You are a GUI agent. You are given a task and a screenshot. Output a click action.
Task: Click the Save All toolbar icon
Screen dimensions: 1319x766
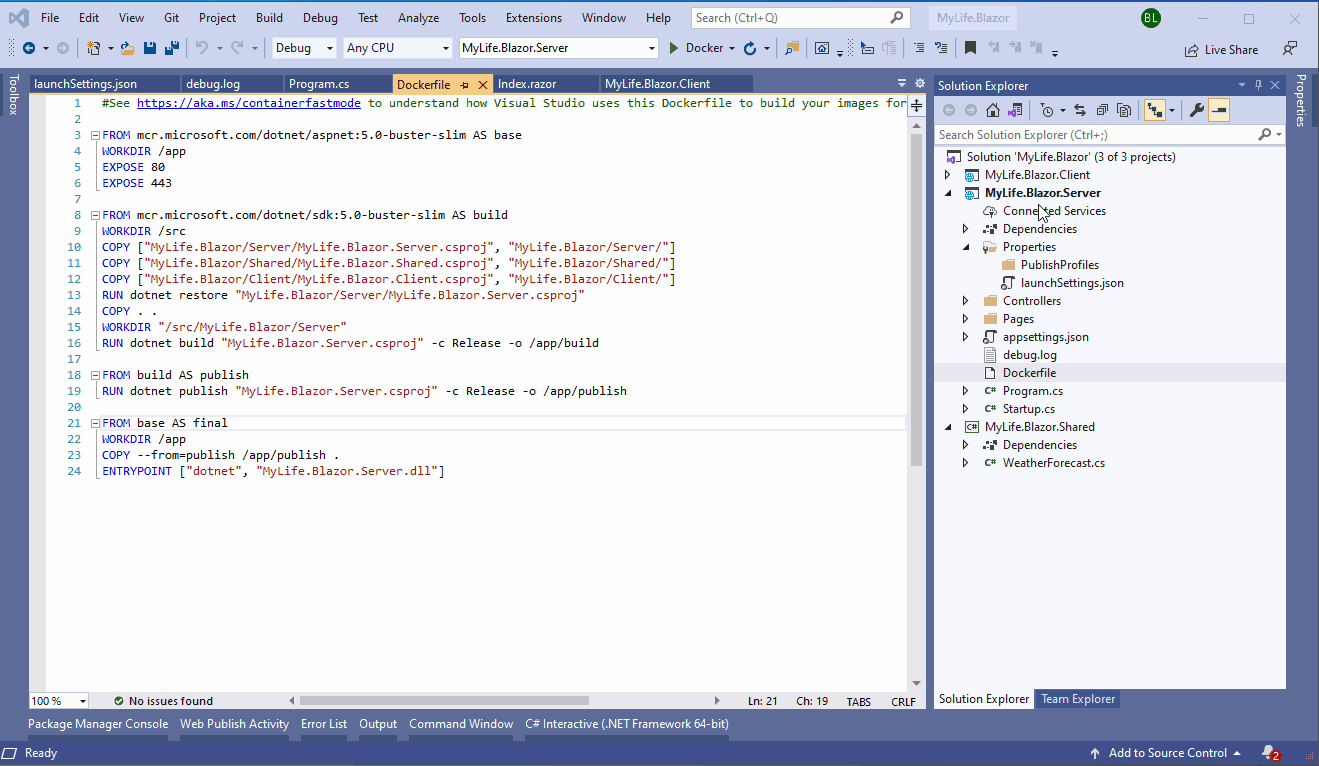pyautogui.click(x=172, y=48)
